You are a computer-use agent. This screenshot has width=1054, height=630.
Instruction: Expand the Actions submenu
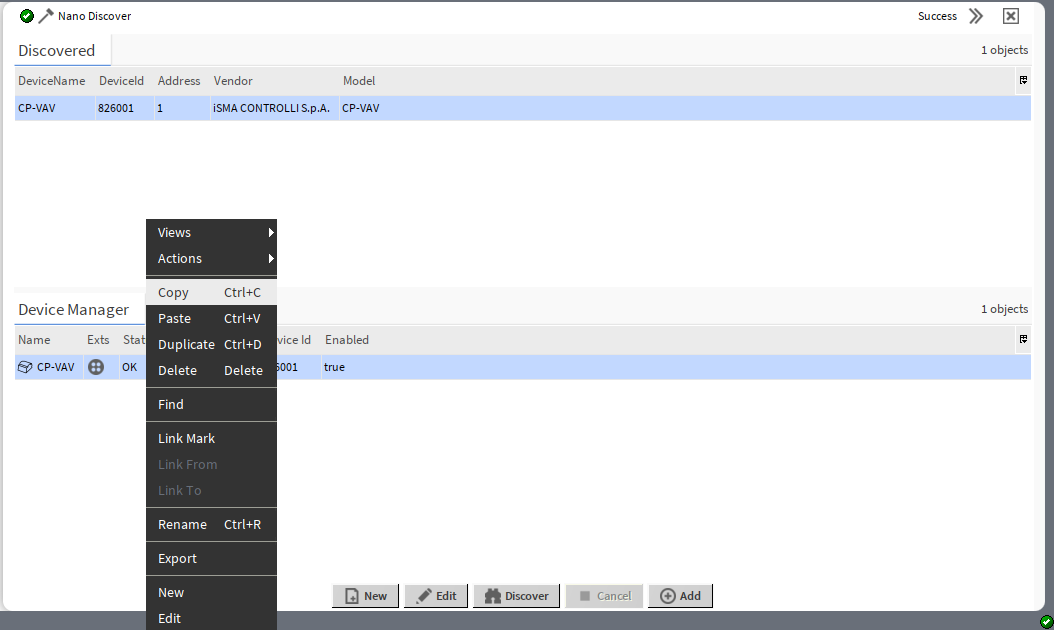click(x=211, y=258)
